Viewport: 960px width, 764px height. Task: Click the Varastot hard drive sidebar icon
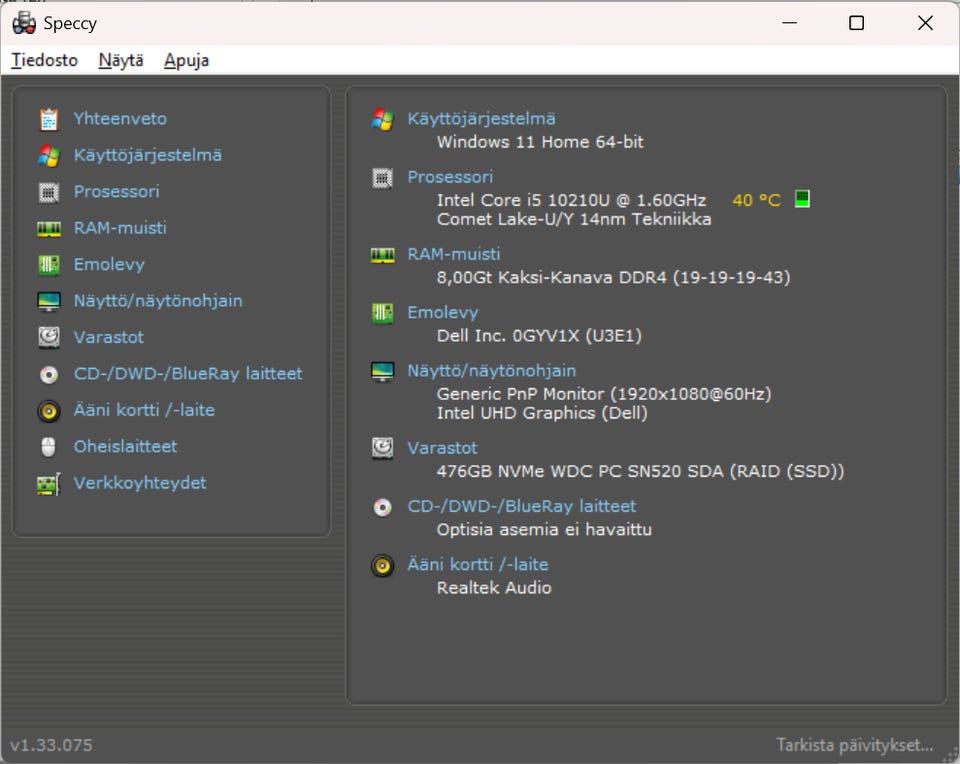click(48, 338)
